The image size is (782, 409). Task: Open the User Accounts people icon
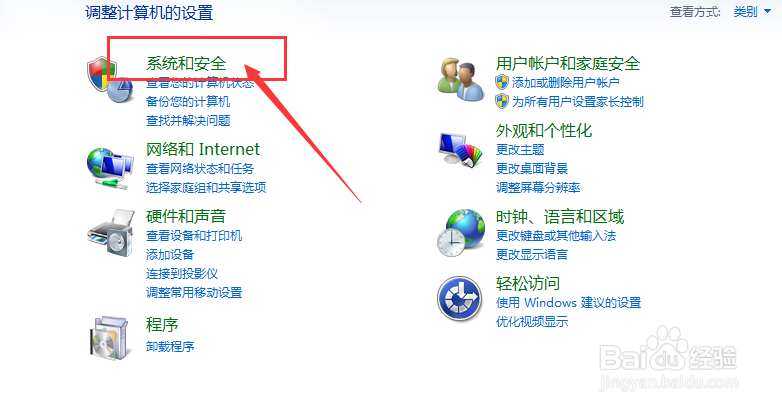point(461,80)
